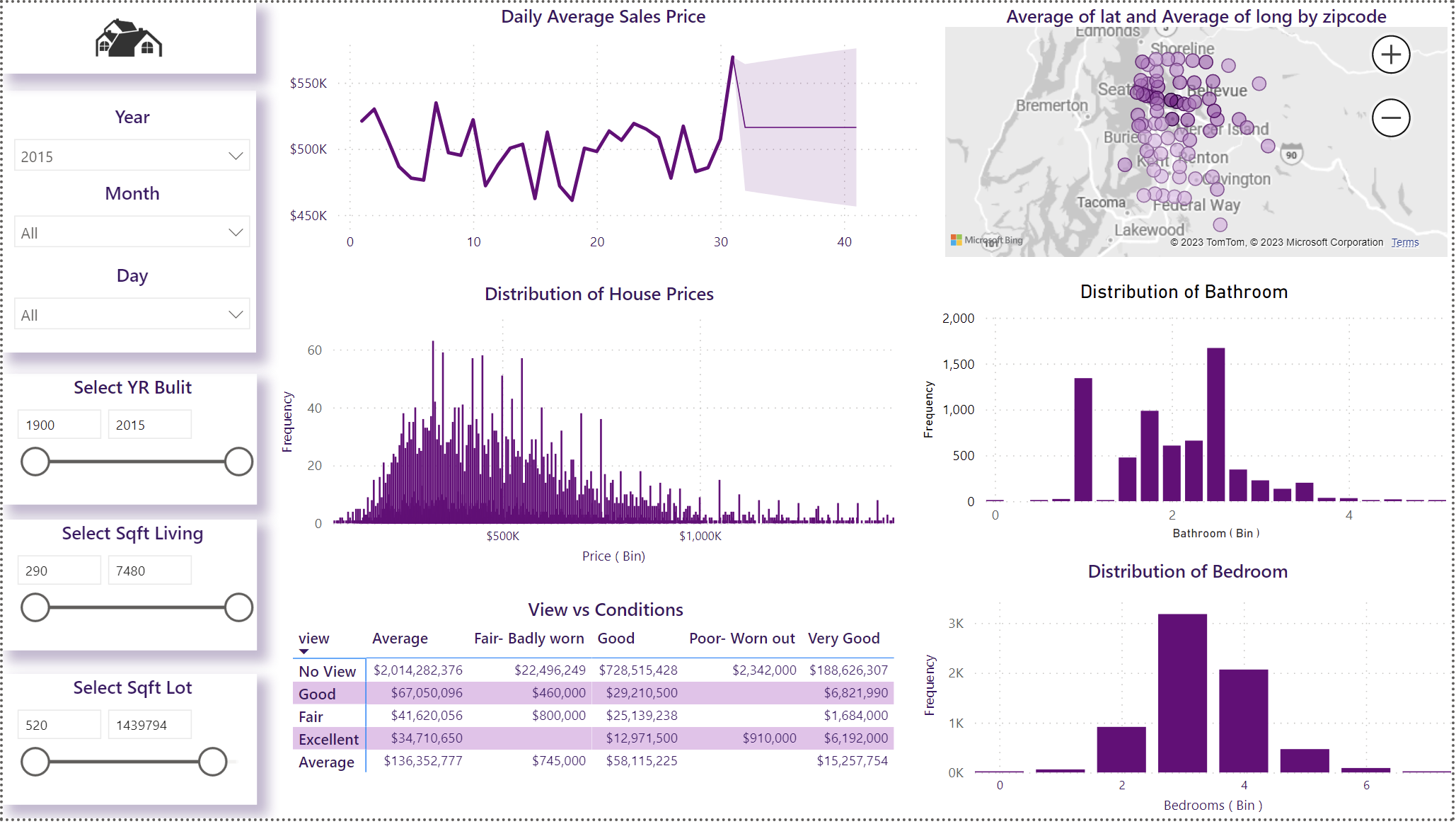
Task: Sort table by Good column header
Action: click(x=616, y=639)
